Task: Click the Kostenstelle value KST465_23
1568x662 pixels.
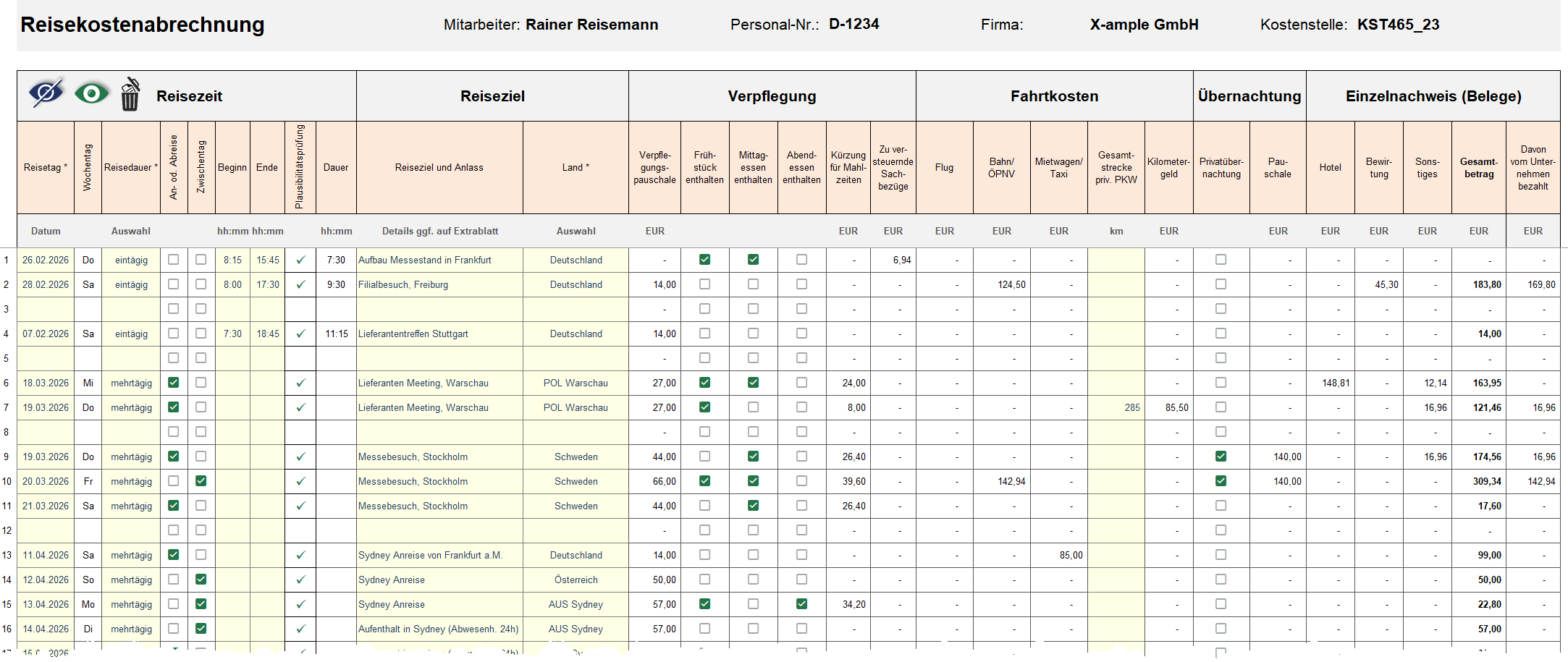Action: tap(1400, 24)
